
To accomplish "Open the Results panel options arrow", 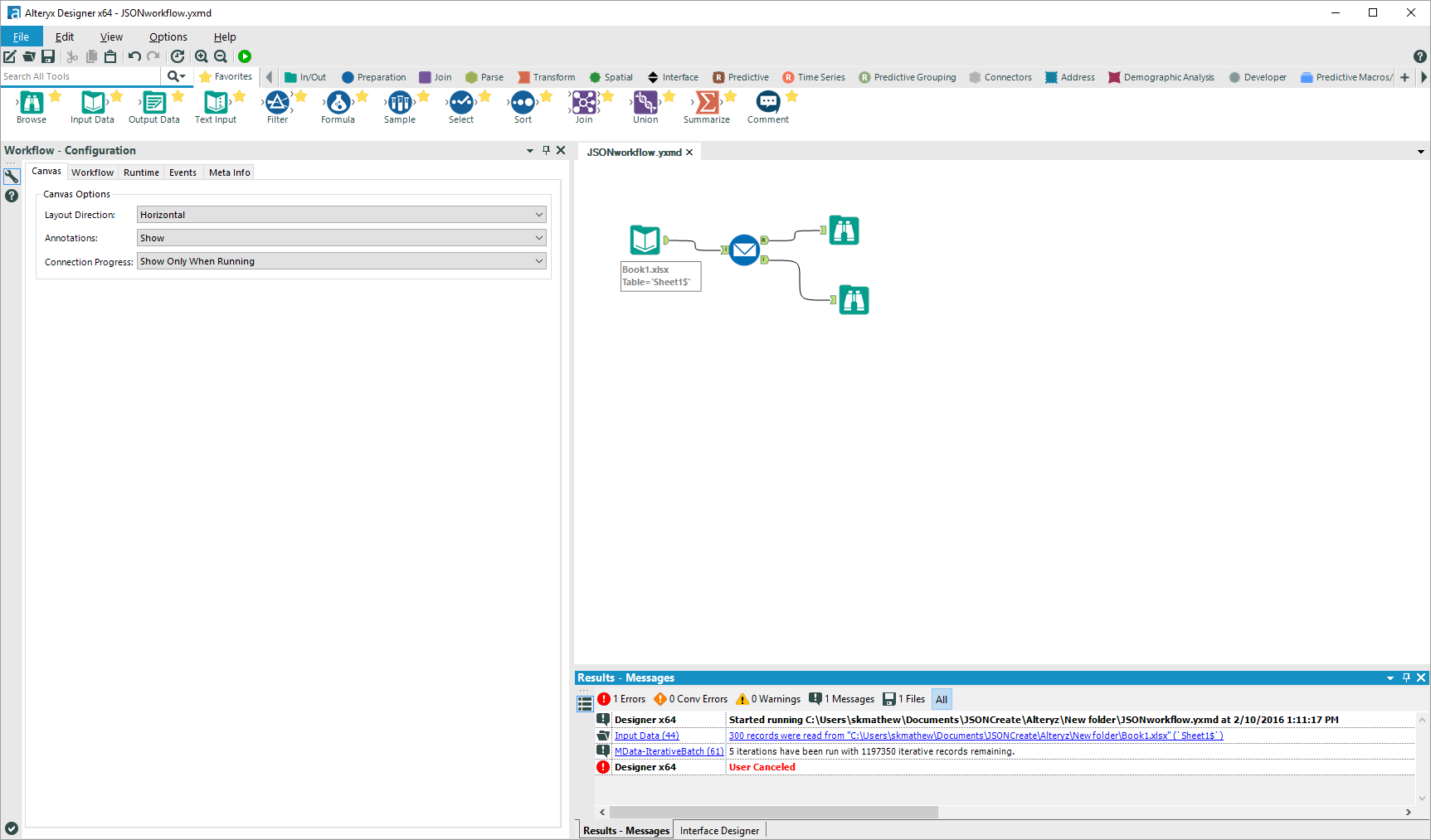I will pos(1390,678).
